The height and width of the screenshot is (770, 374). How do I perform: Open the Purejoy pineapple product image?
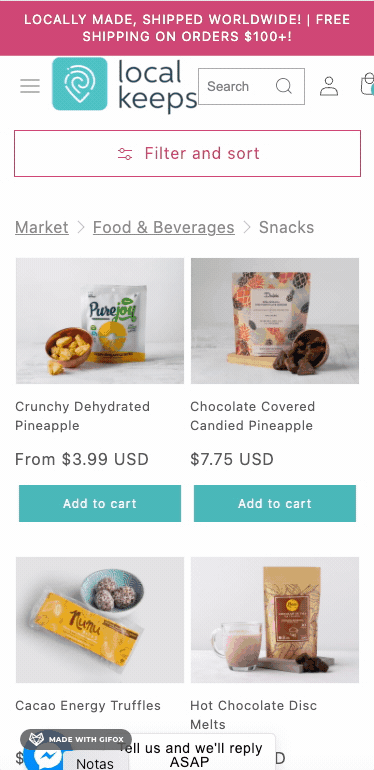point(100,321)
